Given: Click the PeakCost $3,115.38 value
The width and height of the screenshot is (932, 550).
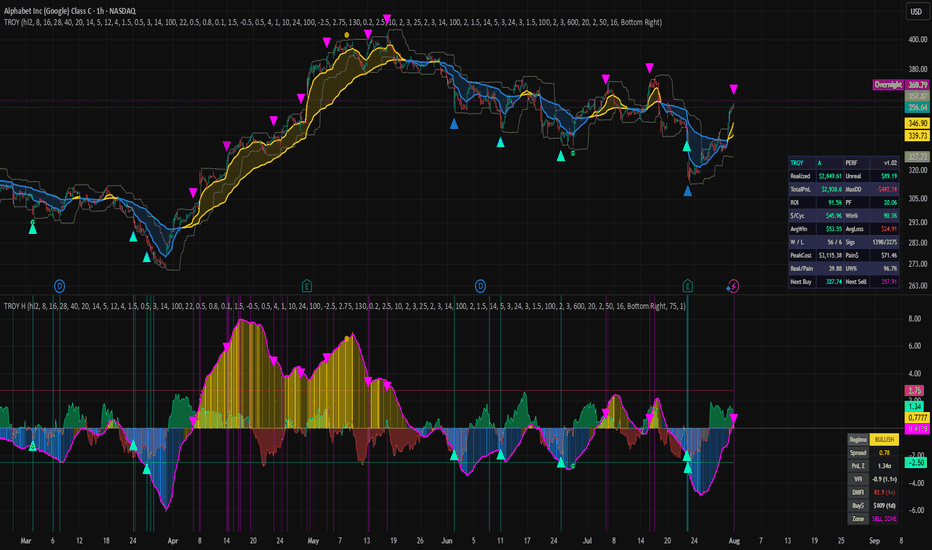Looking at the screenshot, I should pyautogui.click(x=830, y=255).
